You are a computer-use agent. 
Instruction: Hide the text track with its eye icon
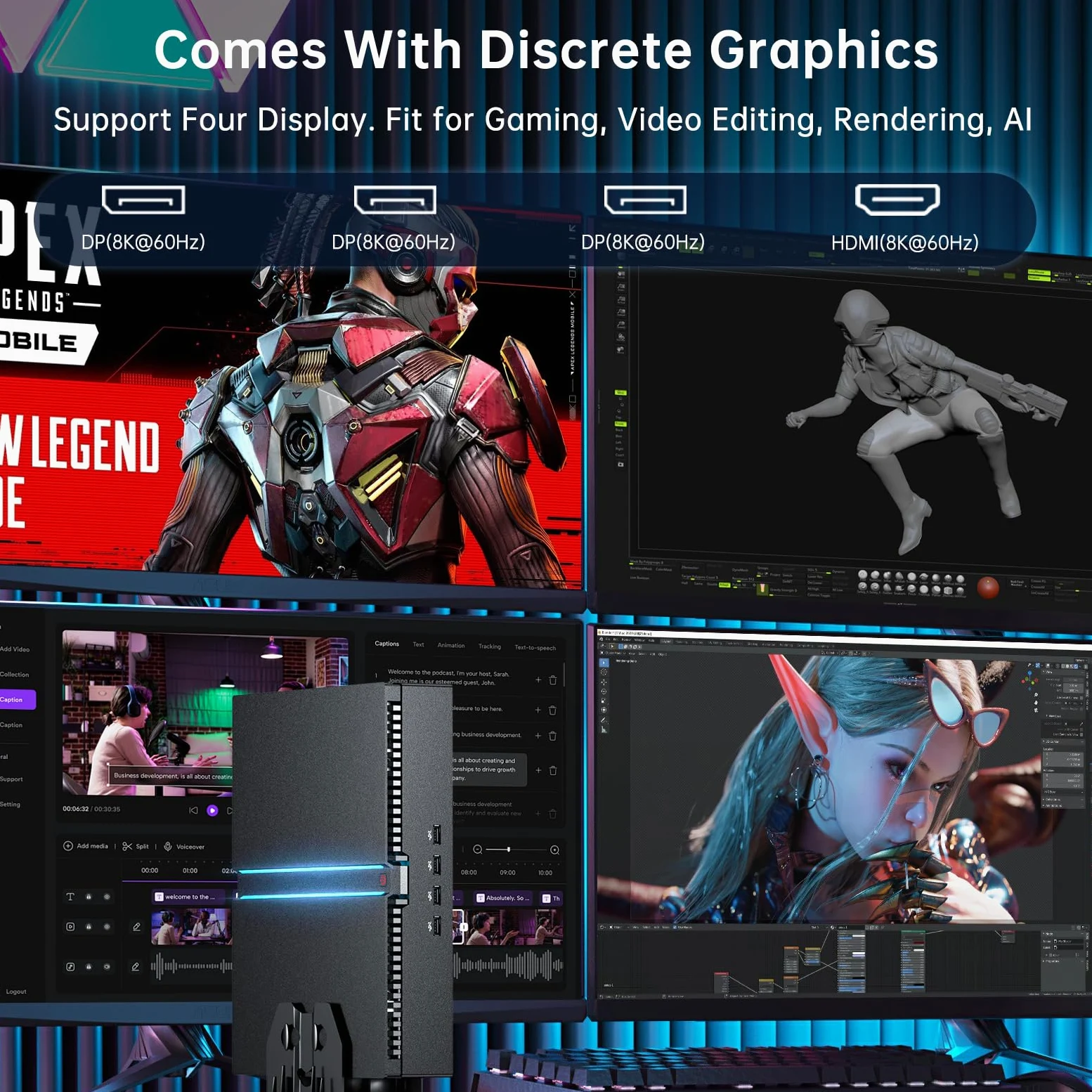pyautogui.click(x=107, y=897)
